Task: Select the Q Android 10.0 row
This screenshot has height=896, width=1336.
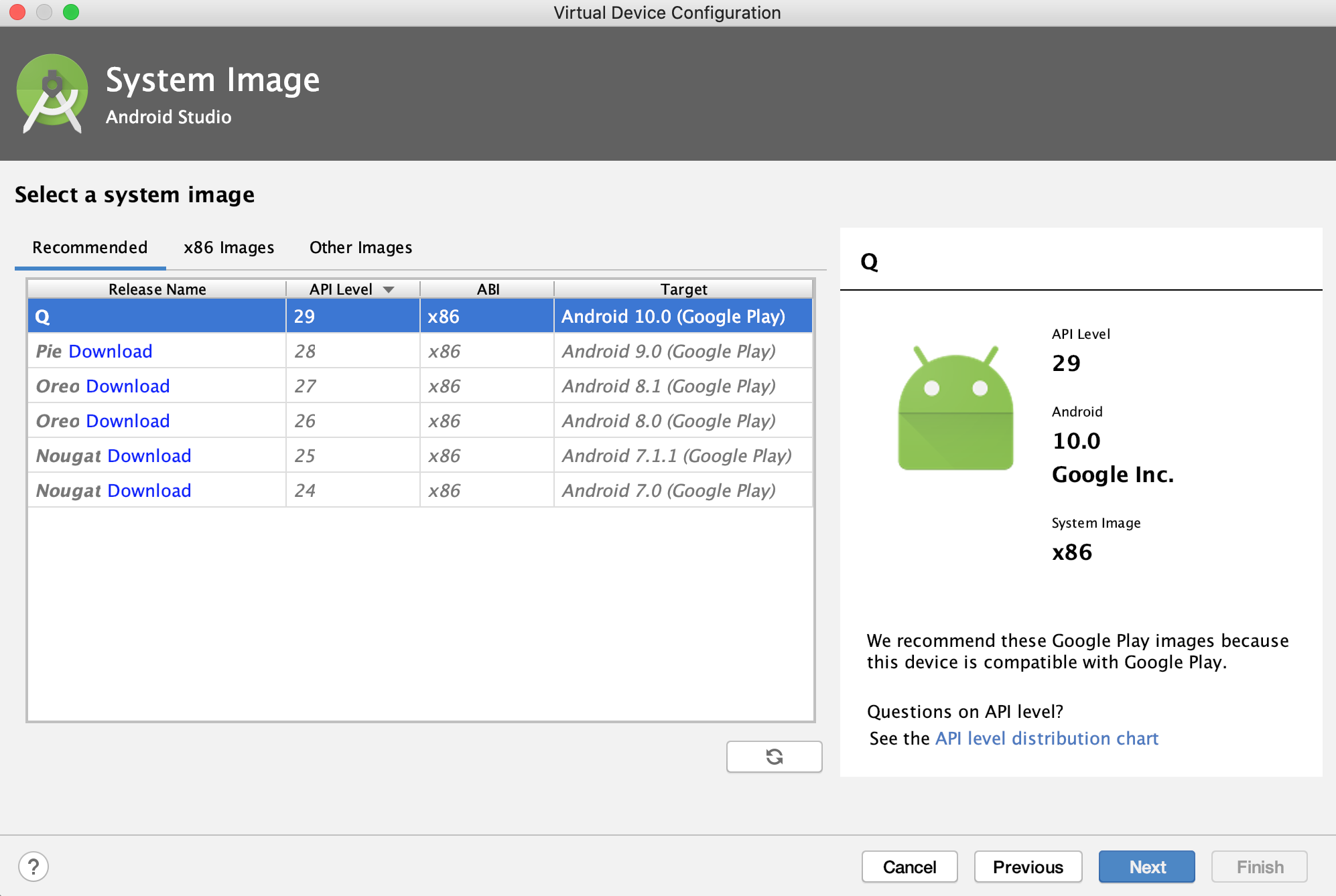Action: pyautogui.click(x=419, y=317)
